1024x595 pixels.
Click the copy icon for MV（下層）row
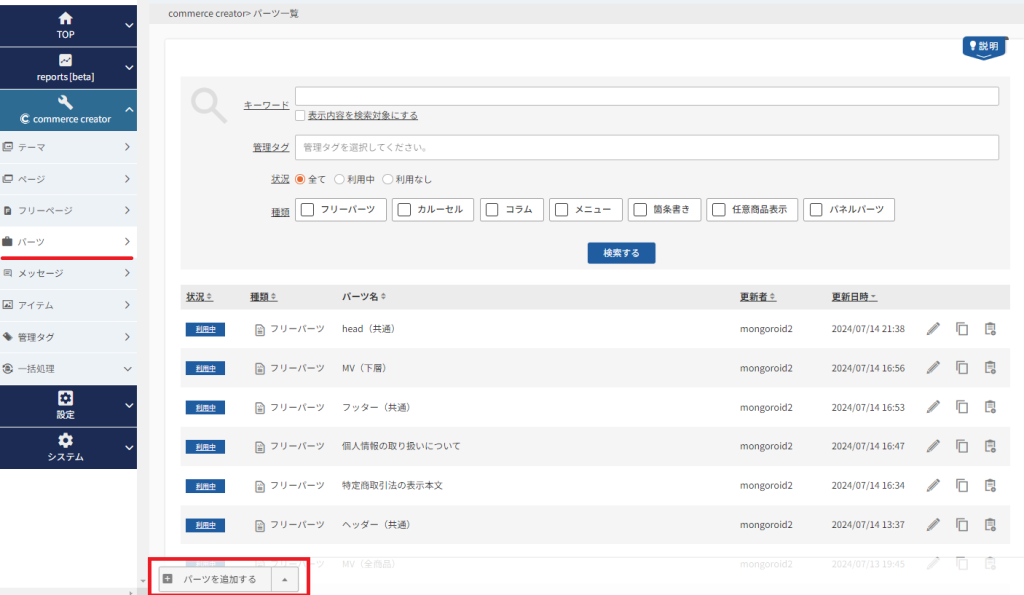tap(962, 368)
